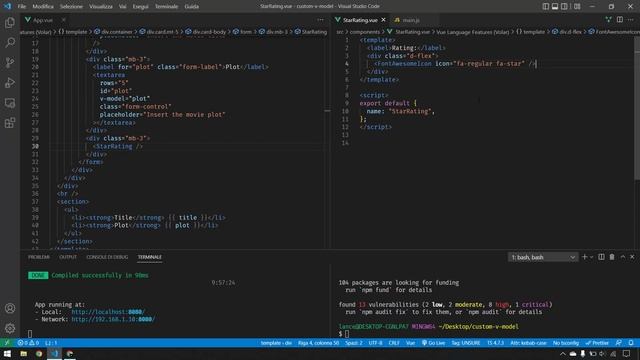Viewport: 640px width, 360px height.
Task: Open notifications via the status bar bell icon
Action: (x=631, y=343)
